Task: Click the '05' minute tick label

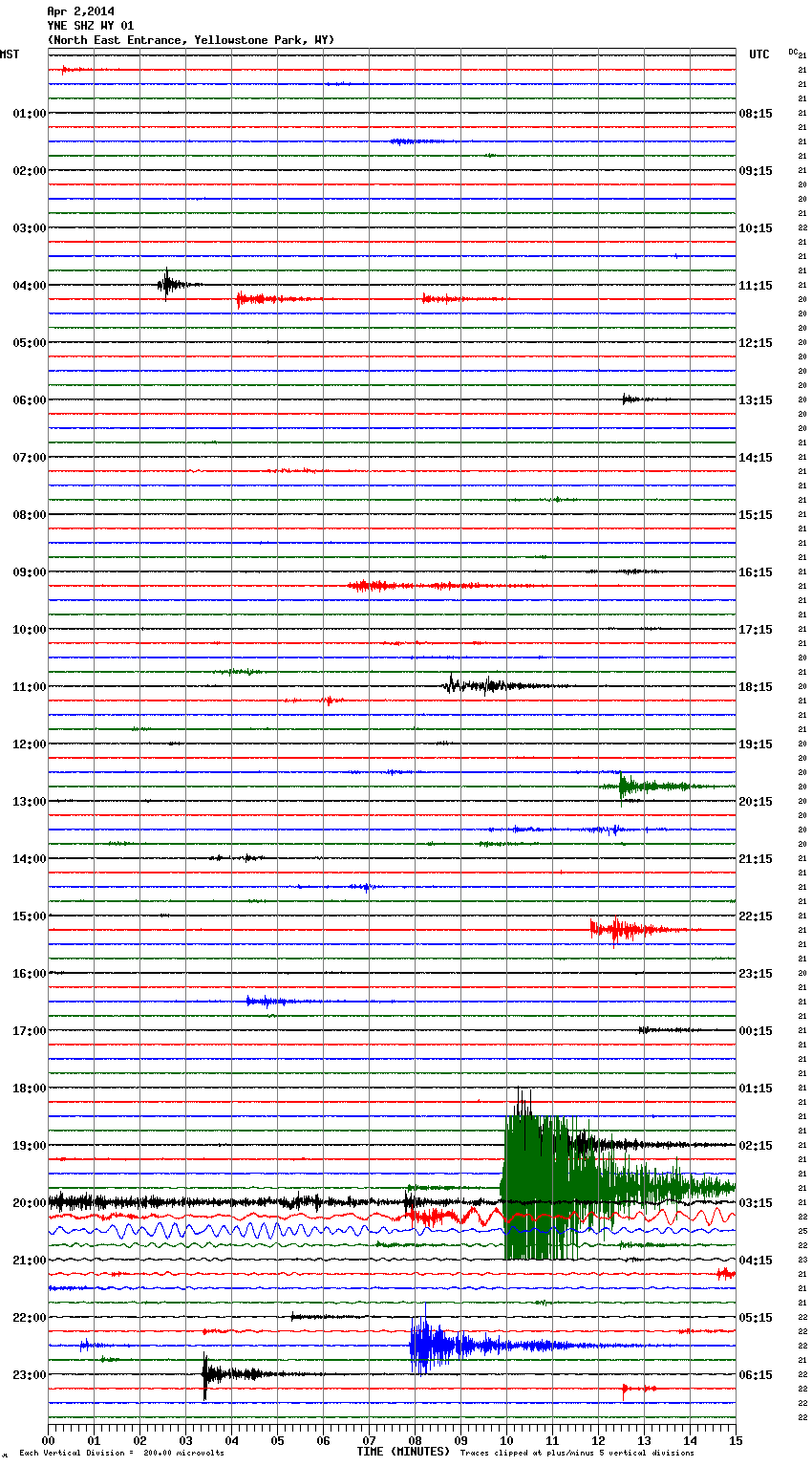Action: tap(277, 1440)
